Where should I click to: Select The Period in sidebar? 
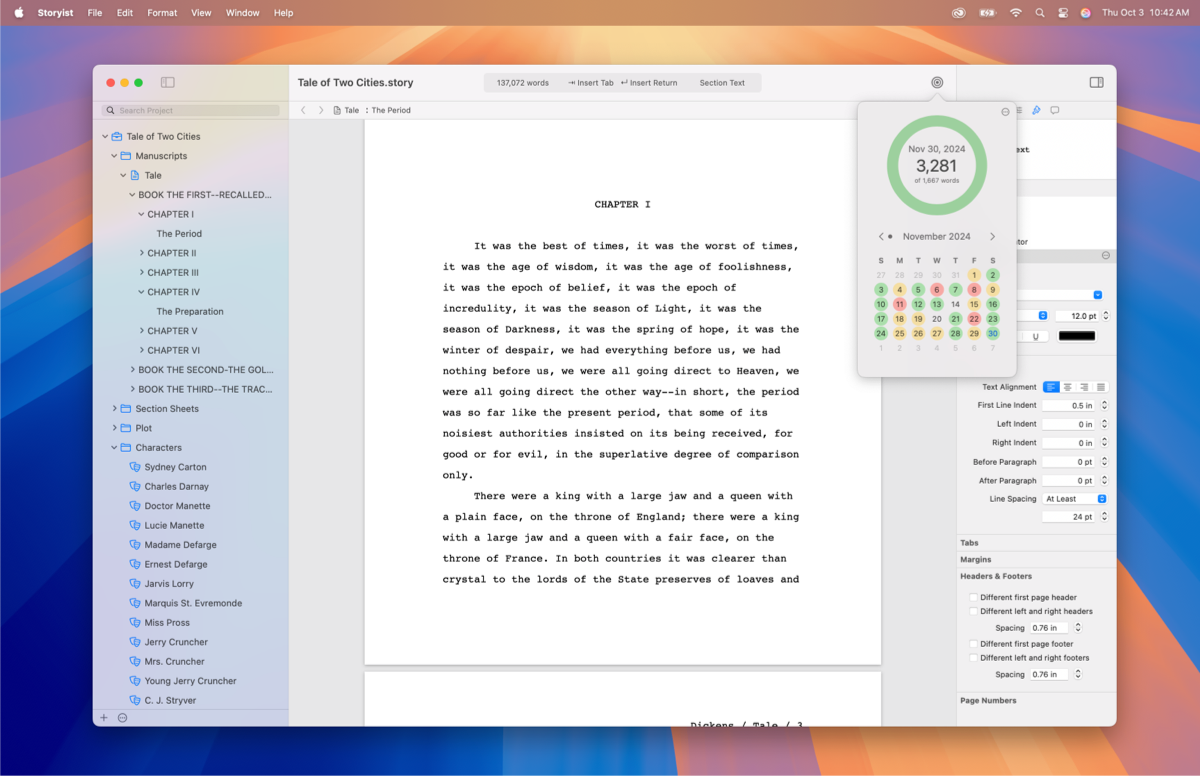179,233
